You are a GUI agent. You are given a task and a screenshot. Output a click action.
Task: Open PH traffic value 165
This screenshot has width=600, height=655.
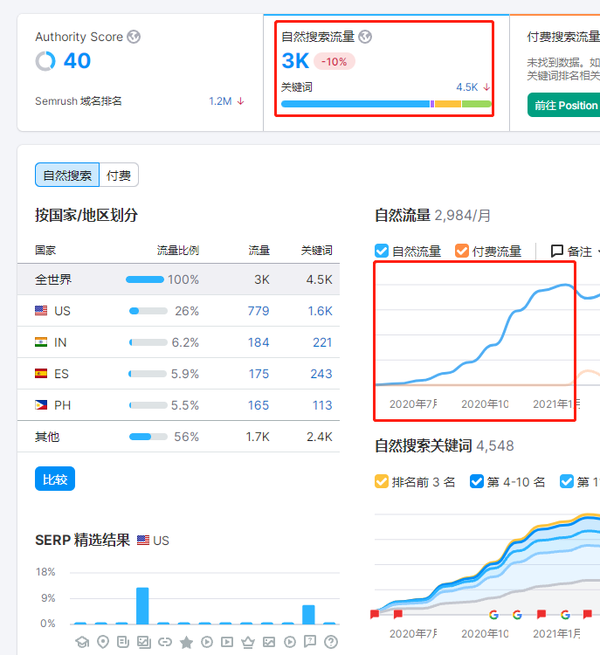[x=258, y=405]
